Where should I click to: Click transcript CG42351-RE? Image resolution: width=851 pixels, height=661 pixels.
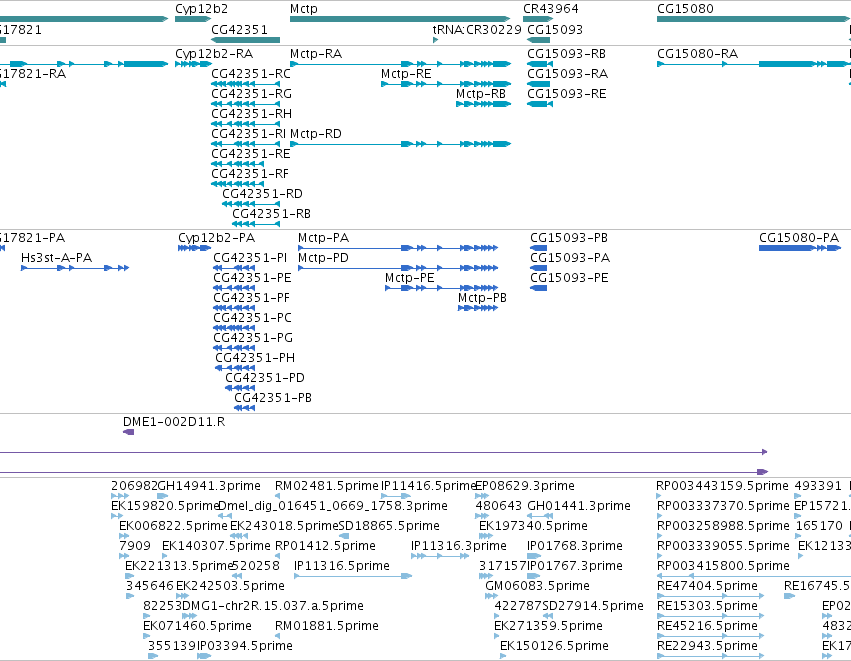coord(251,154)
